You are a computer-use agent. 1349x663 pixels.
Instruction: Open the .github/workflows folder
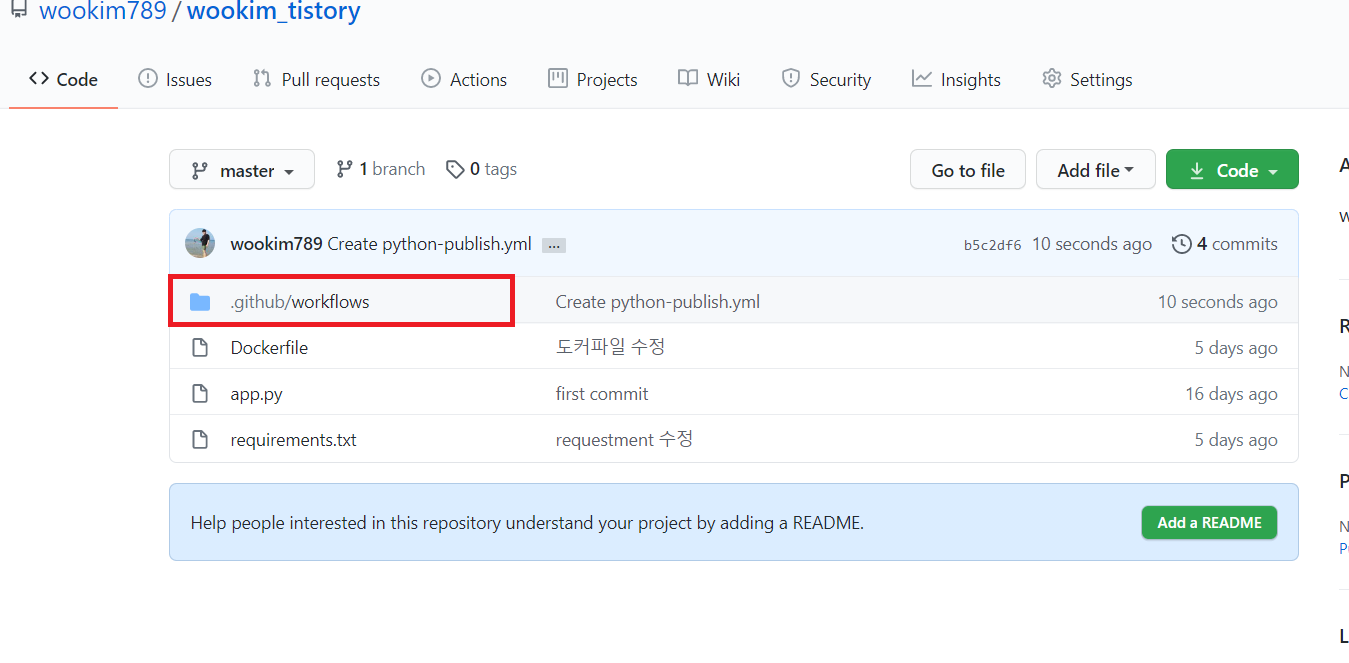[300, 302]
